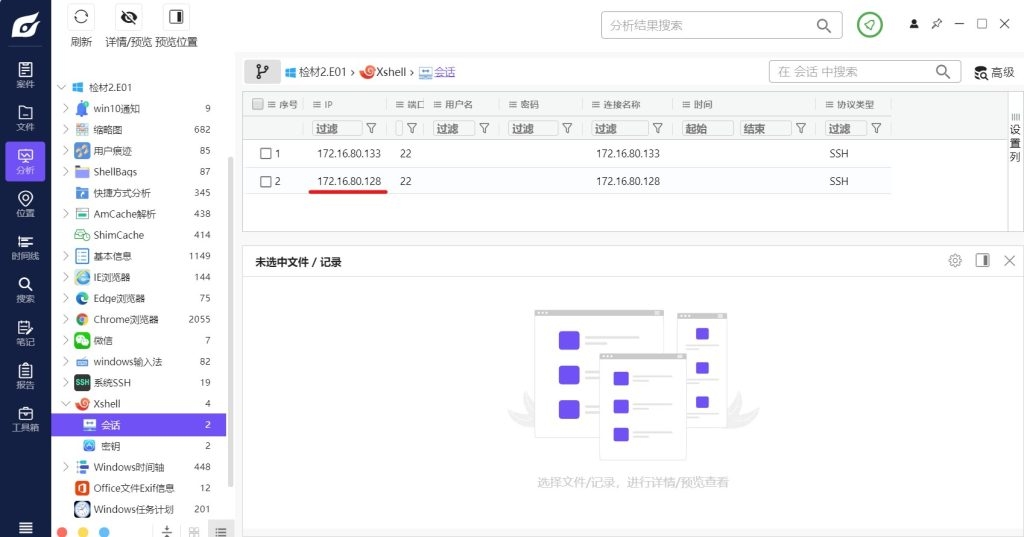Image resolution: width=1024 pixels, height=537 pixels.
Task: Check the checkbox for row 2
Action: (266, 182)
